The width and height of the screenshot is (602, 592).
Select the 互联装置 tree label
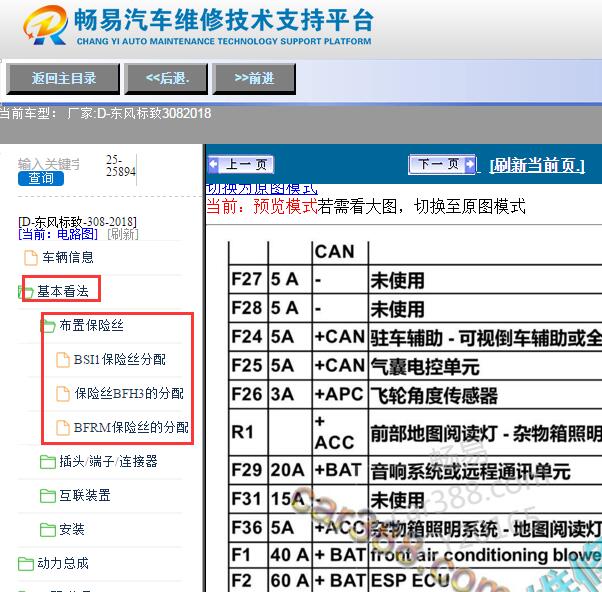[85, 495]
